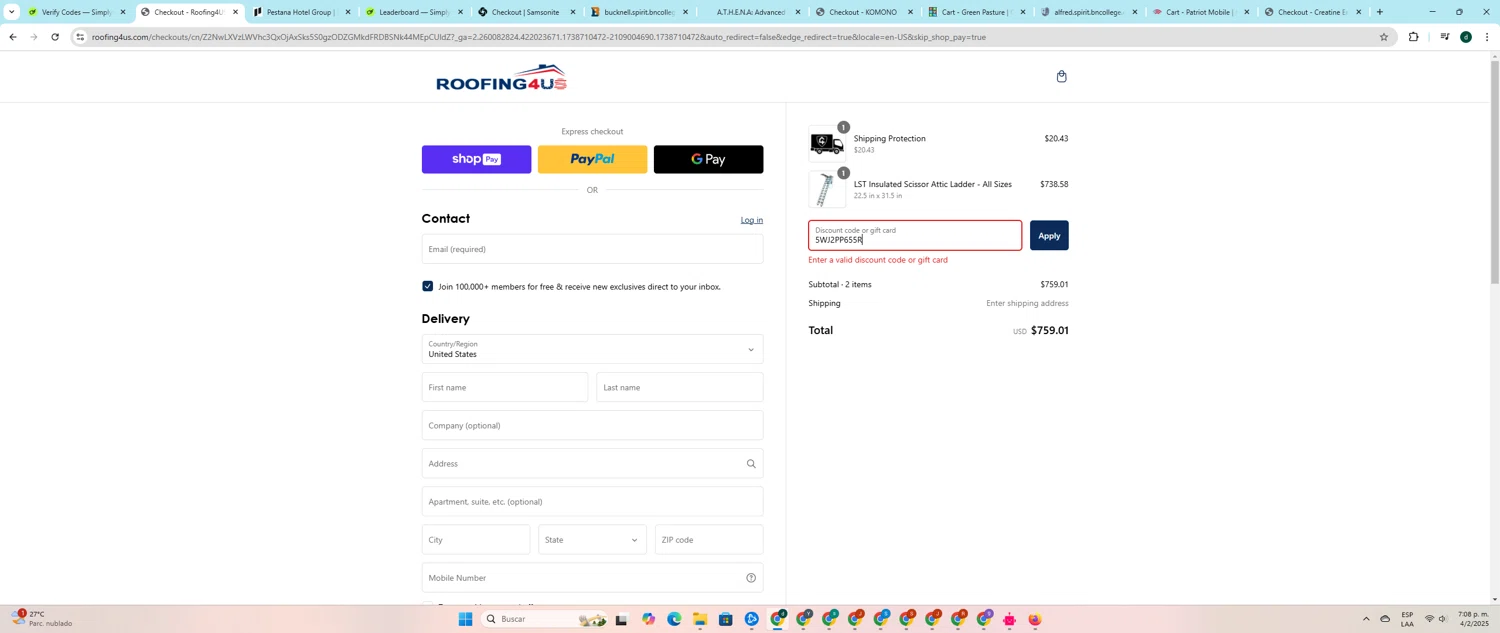
Task: Click the browser address bar URL
Action: (x=539, y=37)
